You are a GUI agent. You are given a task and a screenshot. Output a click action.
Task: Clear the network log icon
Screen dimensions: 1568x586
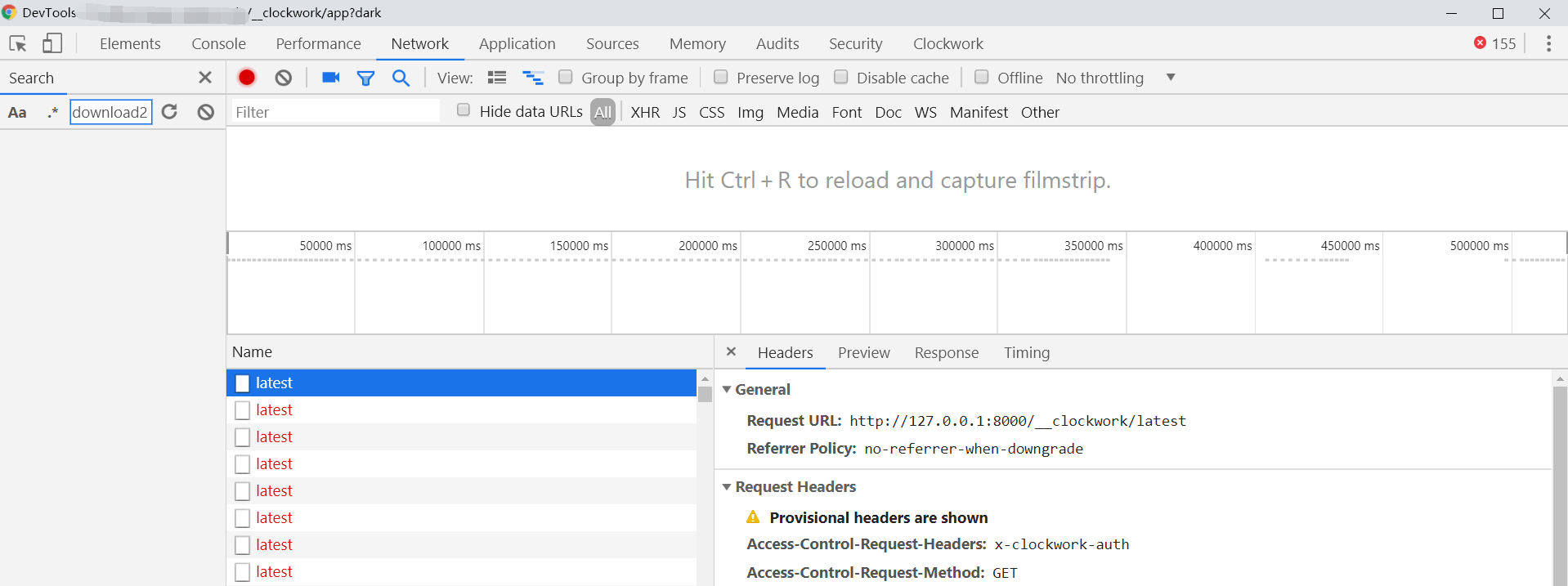pos(284,78)
